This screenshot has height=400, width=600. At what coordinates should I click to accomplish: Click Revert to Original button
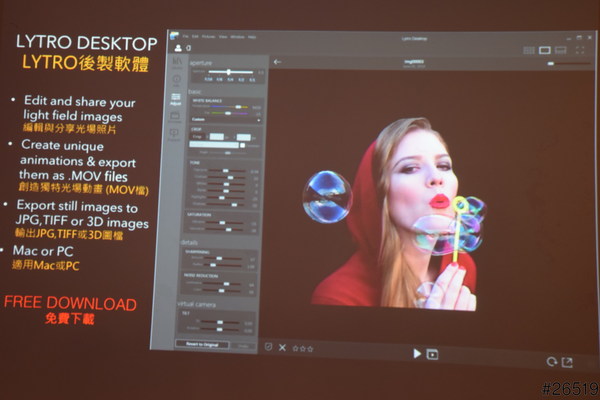tap(202, 344)
